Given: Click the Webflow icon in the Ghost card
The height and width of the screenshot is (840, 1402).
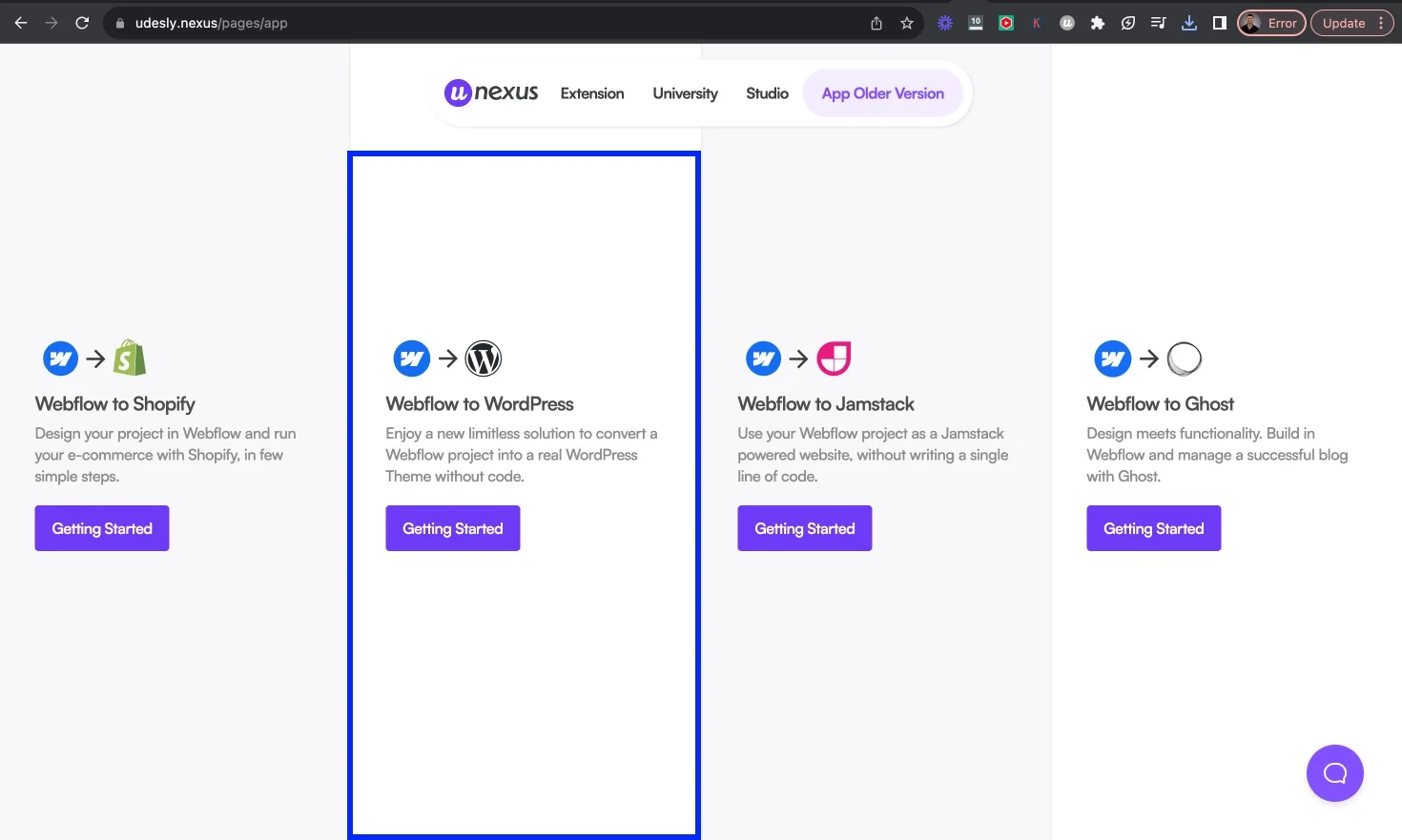Looking at the screenshot, I should point(1113,359).
